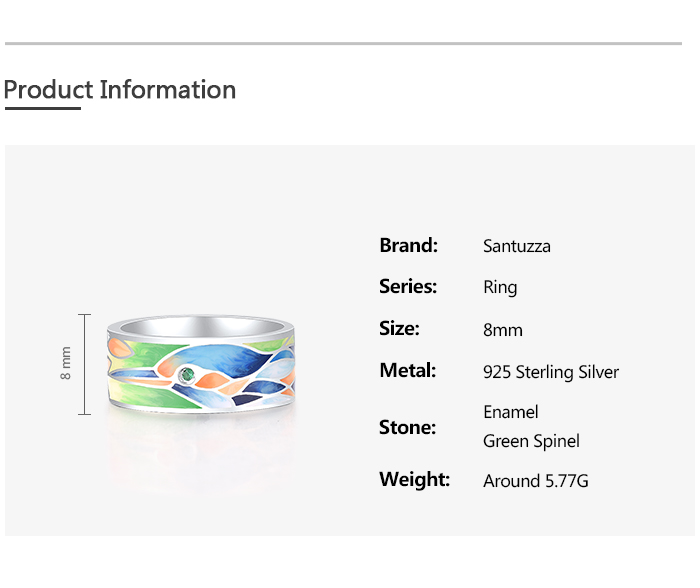
Task: Click the dark underline beneath Product heading
Action: [42, 108]
